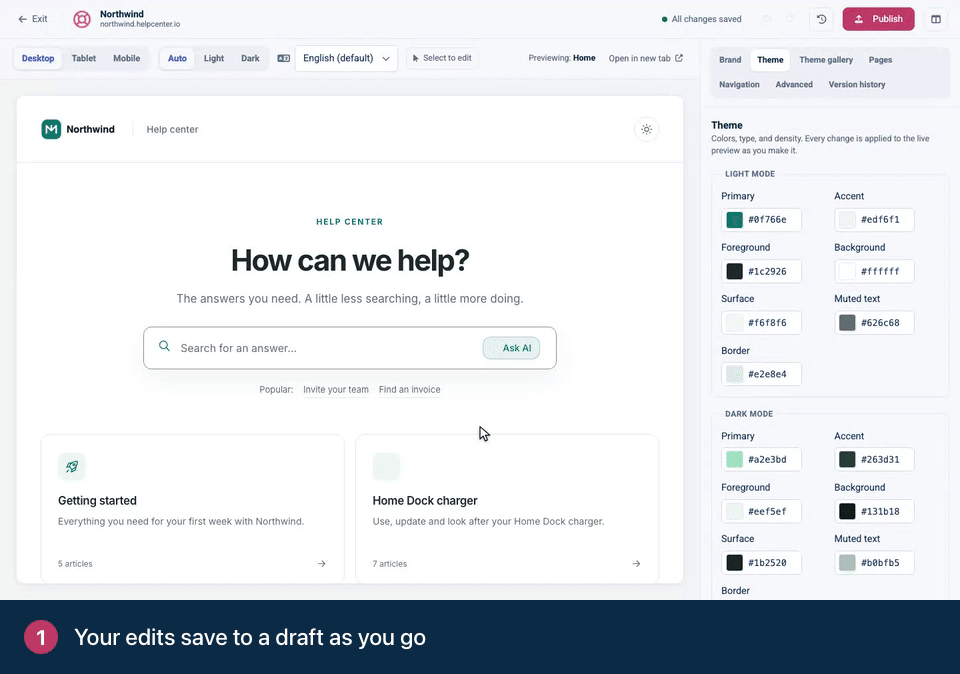Click the All changes saved status
The width and height of the screenshot is (960, 674).
(x=702, y=19)
